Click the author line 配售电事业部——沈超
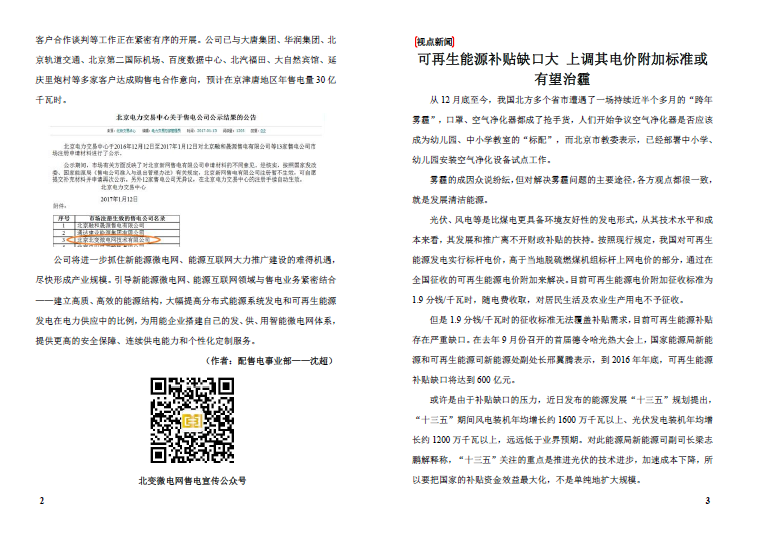The width and height of the screenshot is (760, 536). point(285,361)
